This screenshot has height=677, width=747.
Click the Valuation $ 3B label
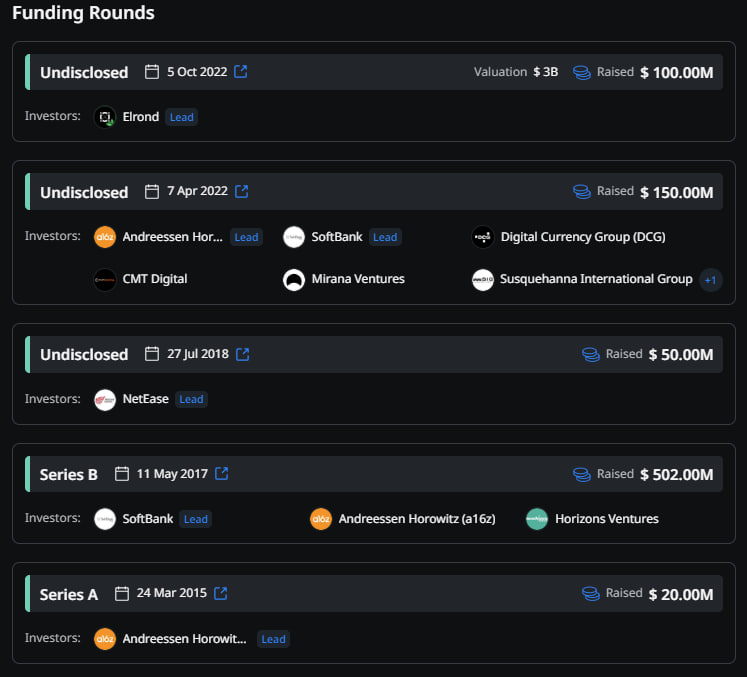pyautogui.click(x=516, y=72)
